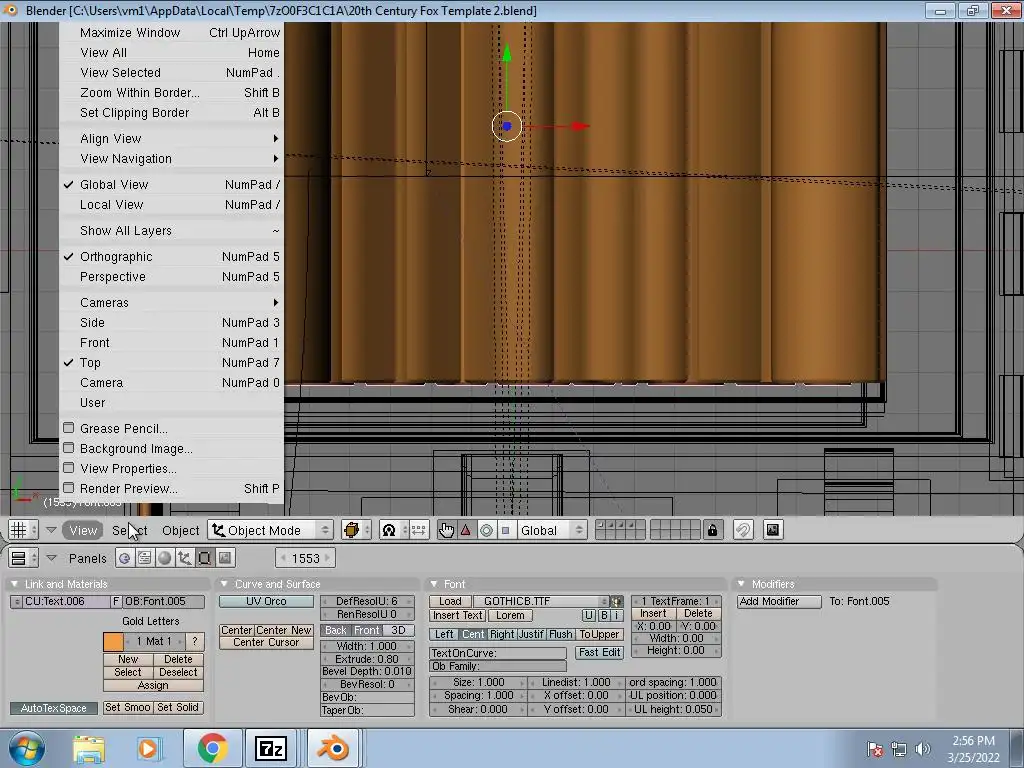
Task: Select the translate manipulator triangle icon
Action: [466, 530]
